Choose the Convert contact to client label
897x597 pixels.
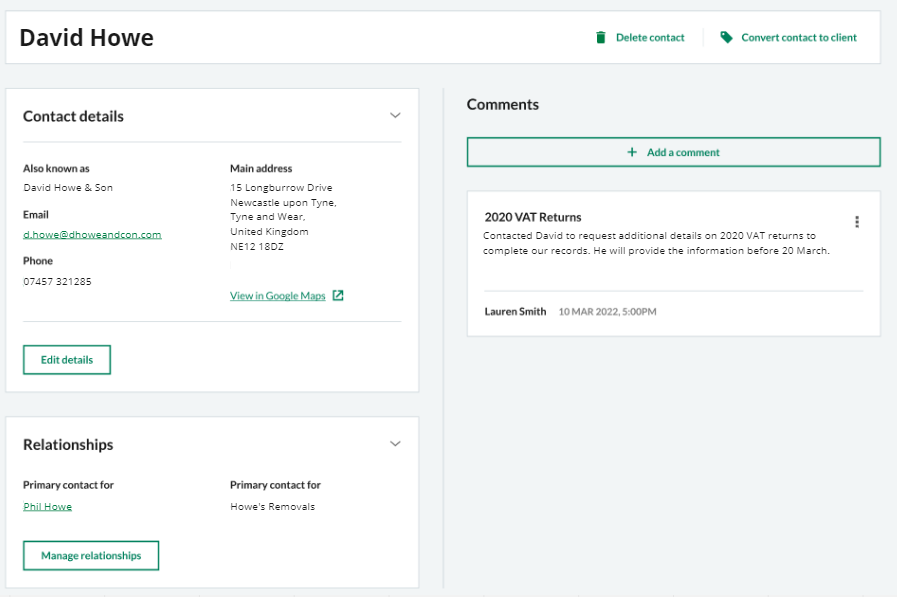pos(799,38)
